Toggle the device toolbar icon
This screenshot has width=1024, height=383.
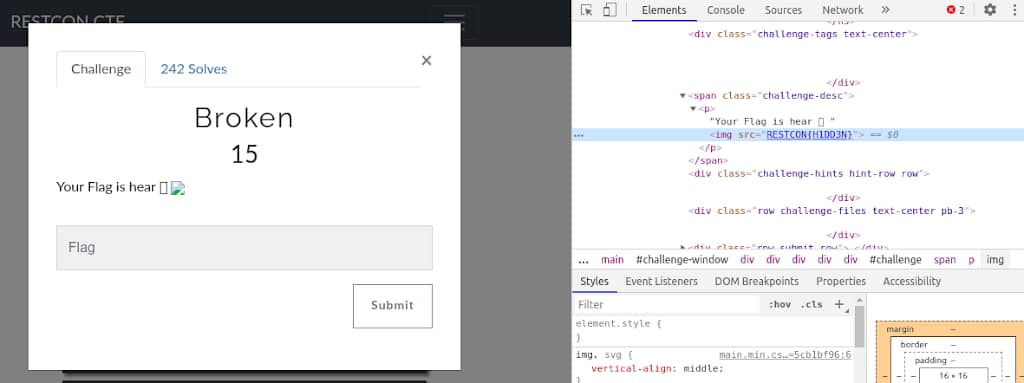point(609,10)
